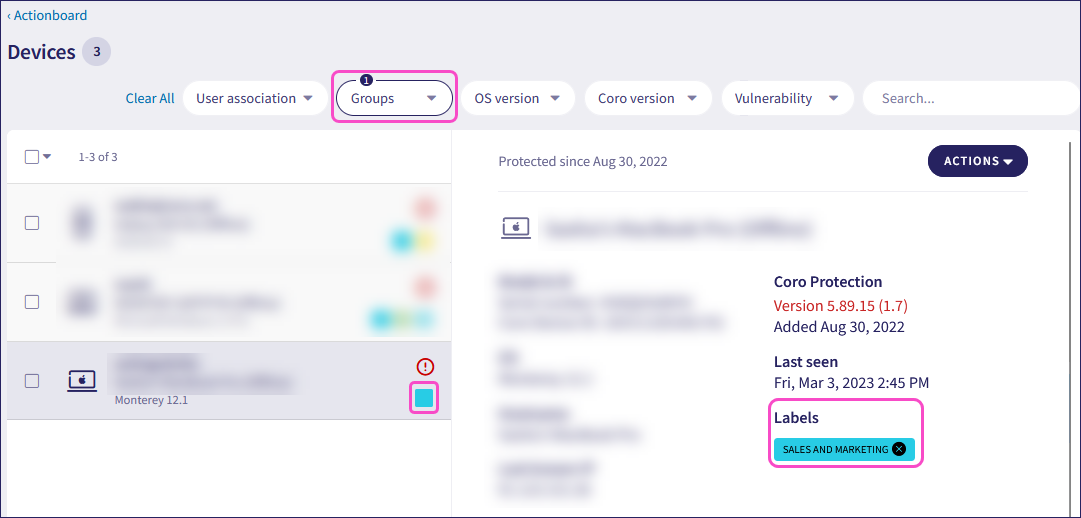Expand the Coro version filter
Screen dimensions: 1081x518
(x=646, y=98)
